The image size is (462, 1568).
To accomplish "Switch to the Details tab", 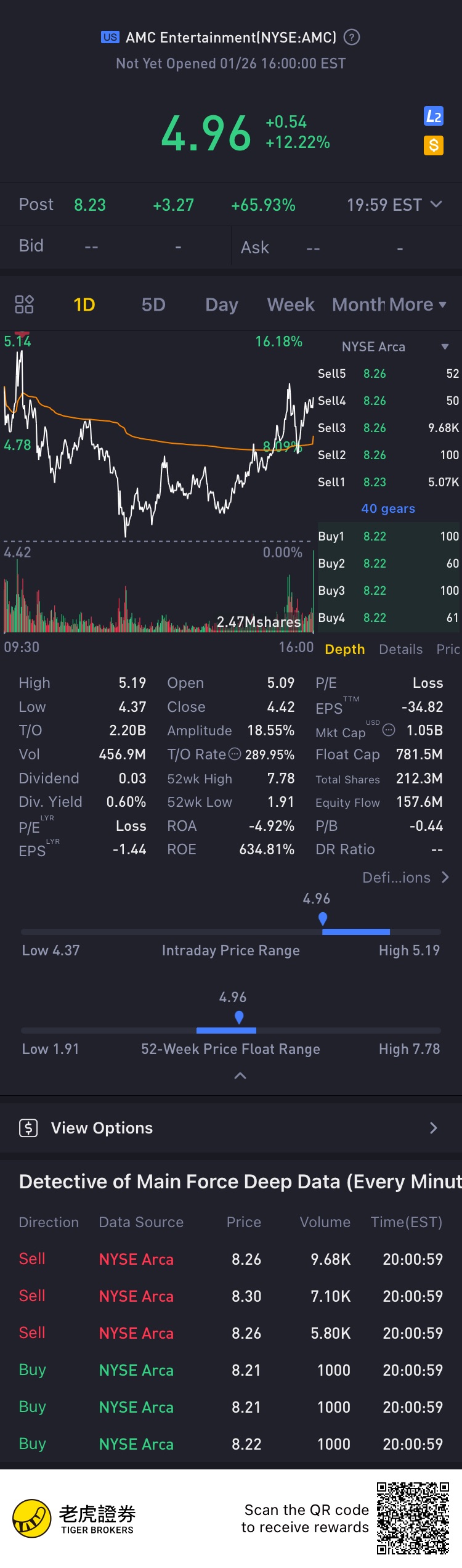I will pos(401,649).
